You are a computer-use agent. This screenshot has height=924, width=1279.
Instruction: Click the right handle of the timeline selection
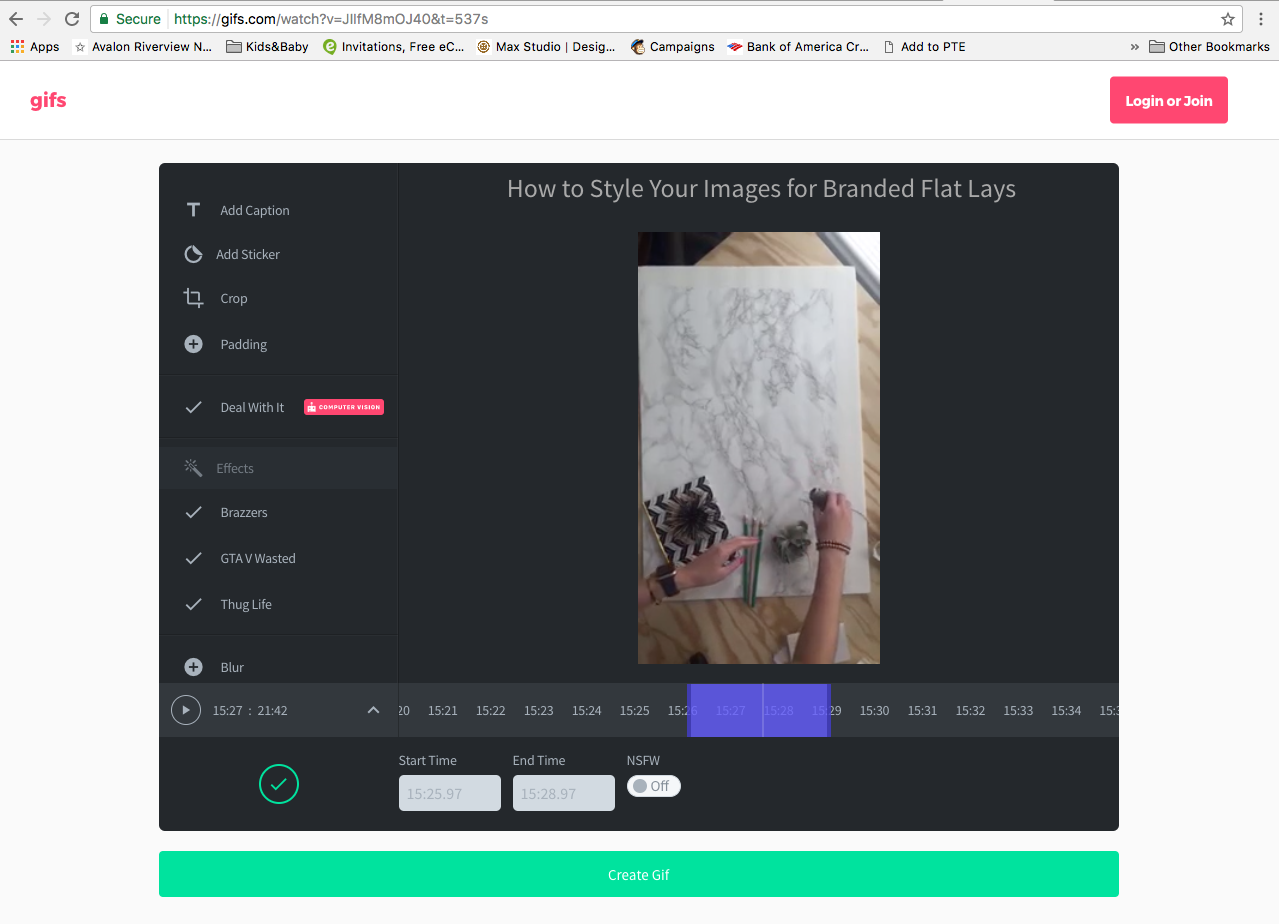click(x=829, y=710)
